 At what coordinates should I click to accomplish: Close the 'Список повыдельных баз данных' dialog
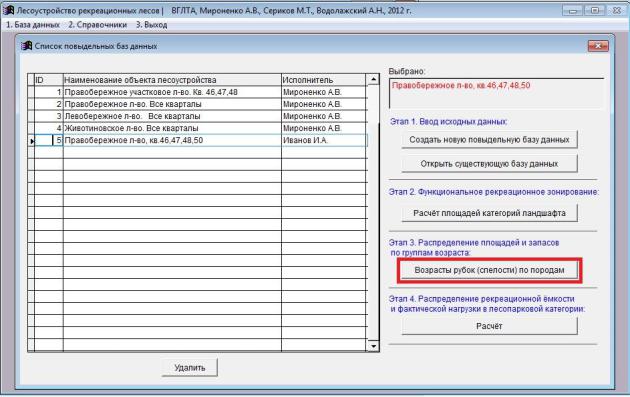(598, 46)
